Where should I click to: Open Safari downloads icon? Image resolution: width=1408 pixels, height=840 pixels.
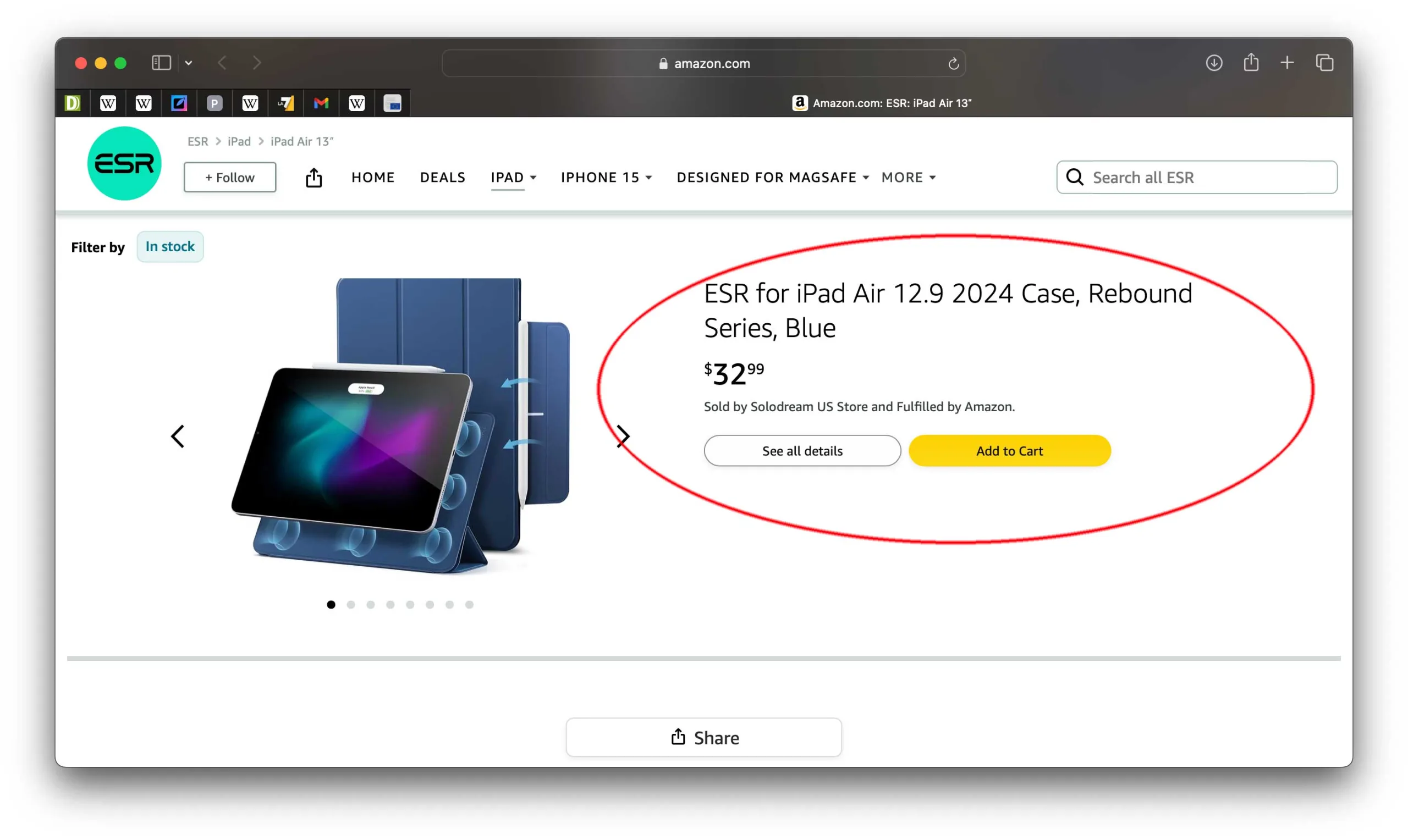pos(1213,63)
